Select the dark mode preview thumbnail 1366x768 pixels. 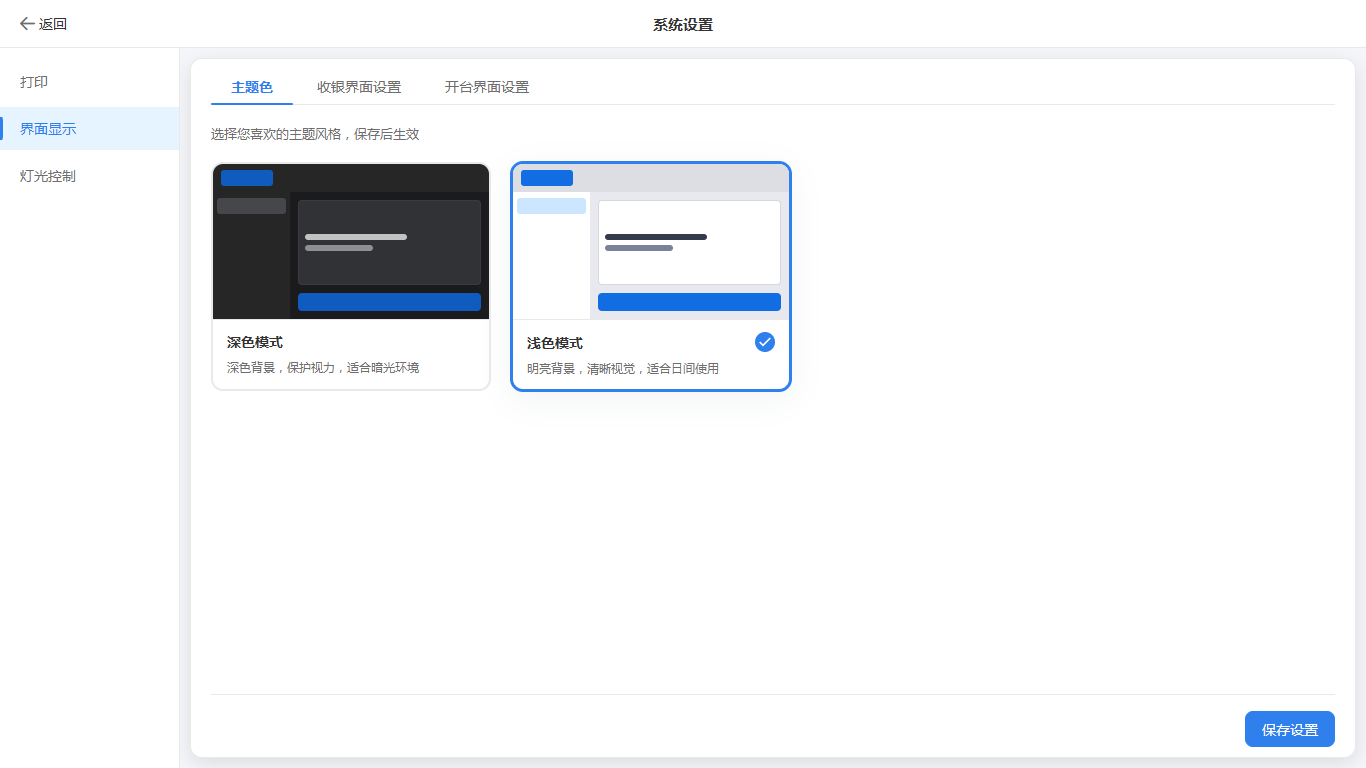(351, 242)
